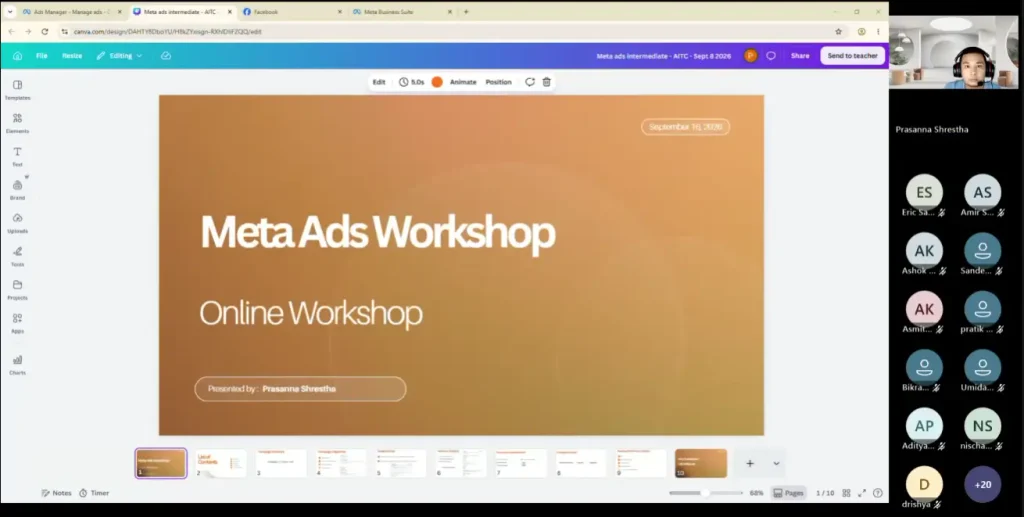Open Notes in bottom bar
Image resolution: width=1024 pixels, height=517 pixels.
[56, 493]
